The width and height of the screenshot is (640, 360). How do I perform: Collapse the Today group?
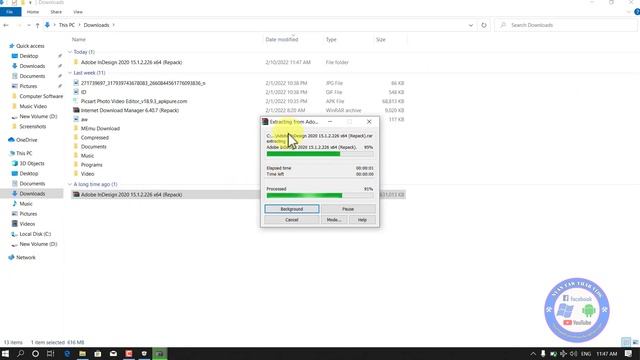pyautogui.click(x=70, y=52)
